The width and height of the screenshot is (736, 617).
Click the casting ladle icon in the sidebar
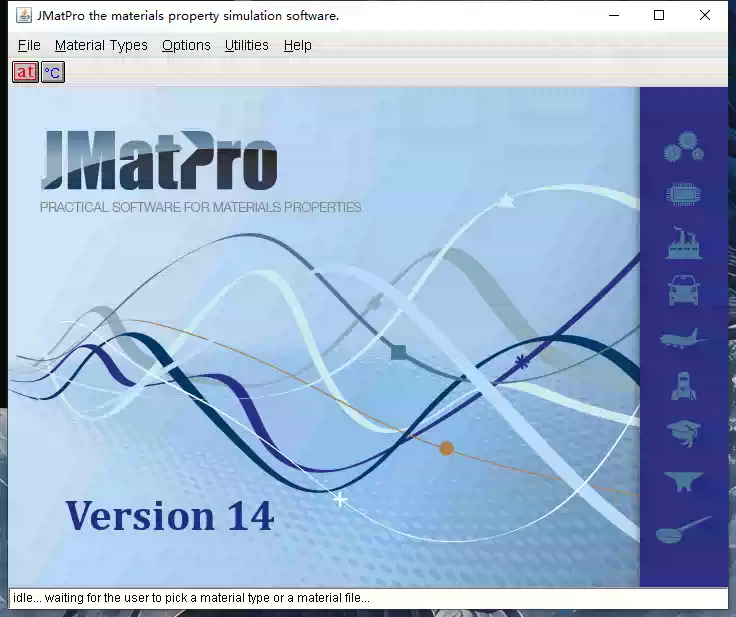(683, 530)
